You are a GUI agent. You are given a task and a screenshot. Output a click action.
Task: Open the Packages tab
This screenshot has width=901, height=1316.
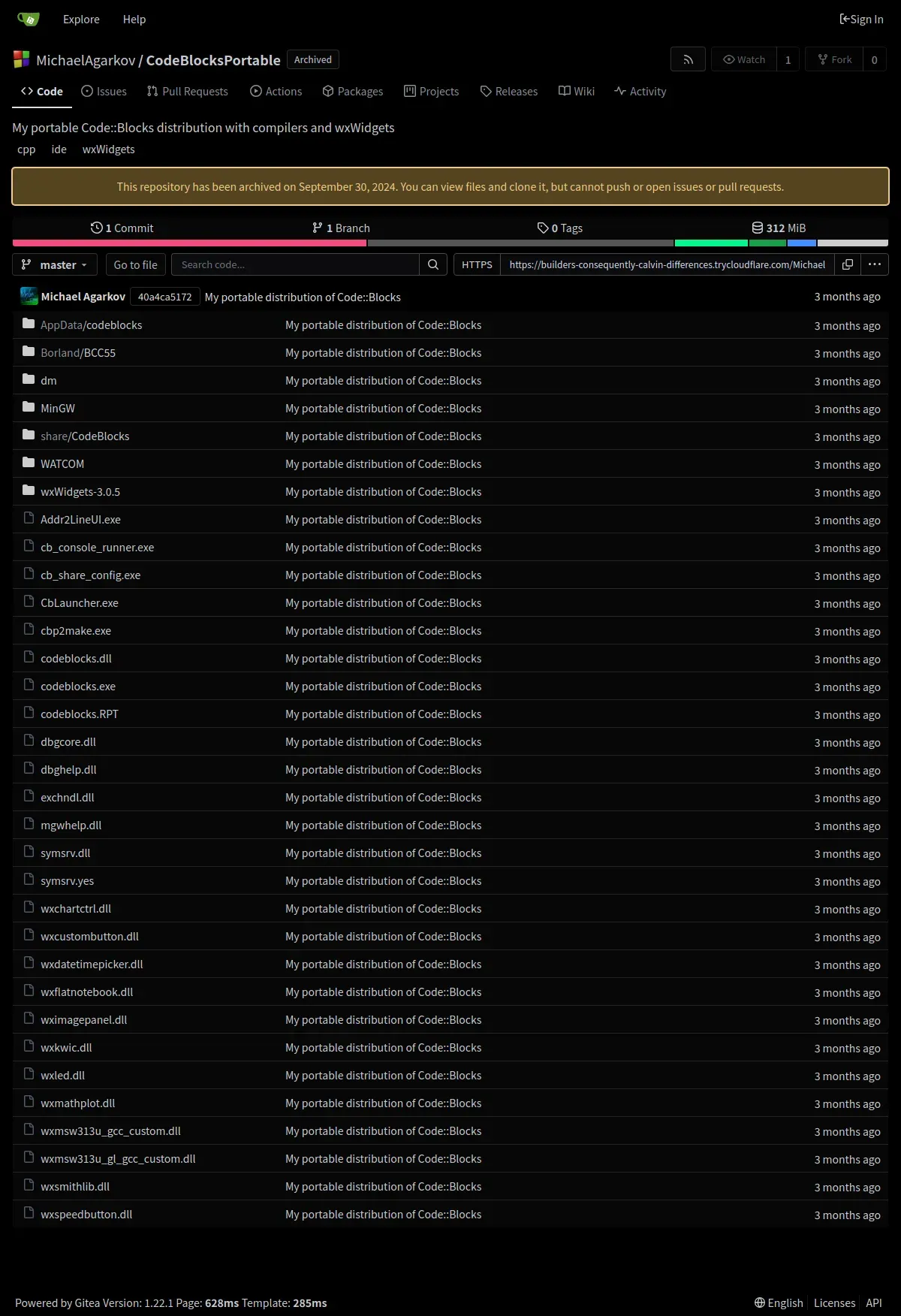point(353,92)
